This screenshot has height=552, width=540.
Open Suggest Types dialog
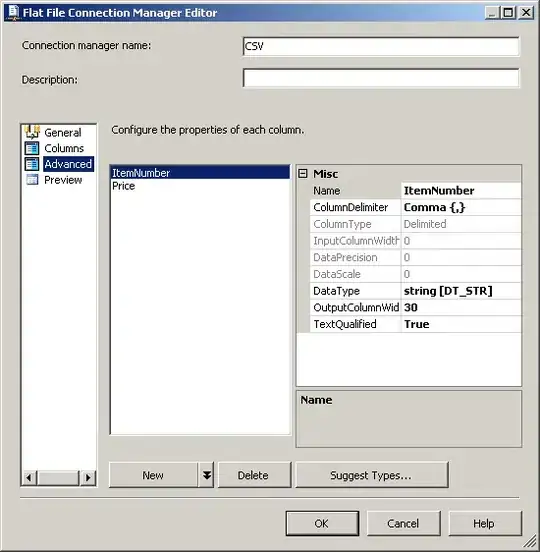pos(372,475)
